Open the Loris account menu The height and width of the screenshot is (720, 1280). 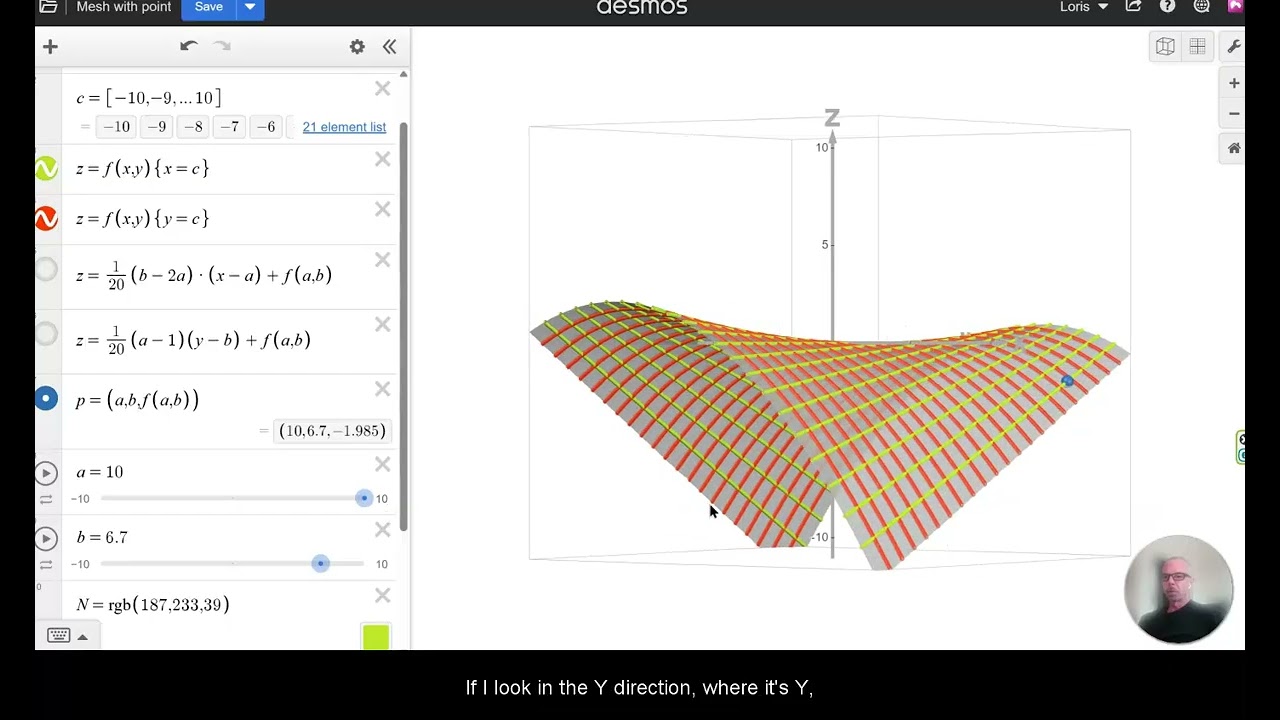point(1084,7)
